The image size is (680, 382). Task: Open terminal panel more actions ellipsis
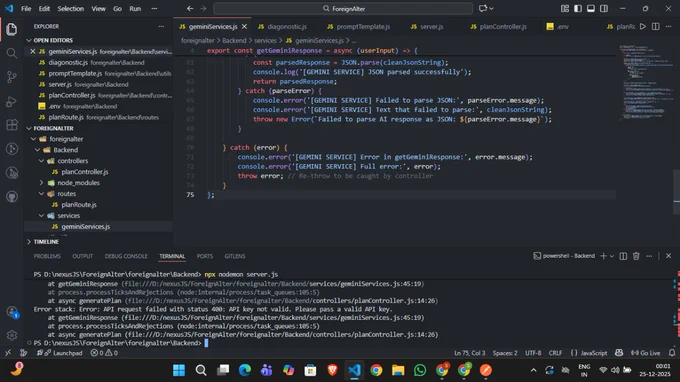click(649, 256)
